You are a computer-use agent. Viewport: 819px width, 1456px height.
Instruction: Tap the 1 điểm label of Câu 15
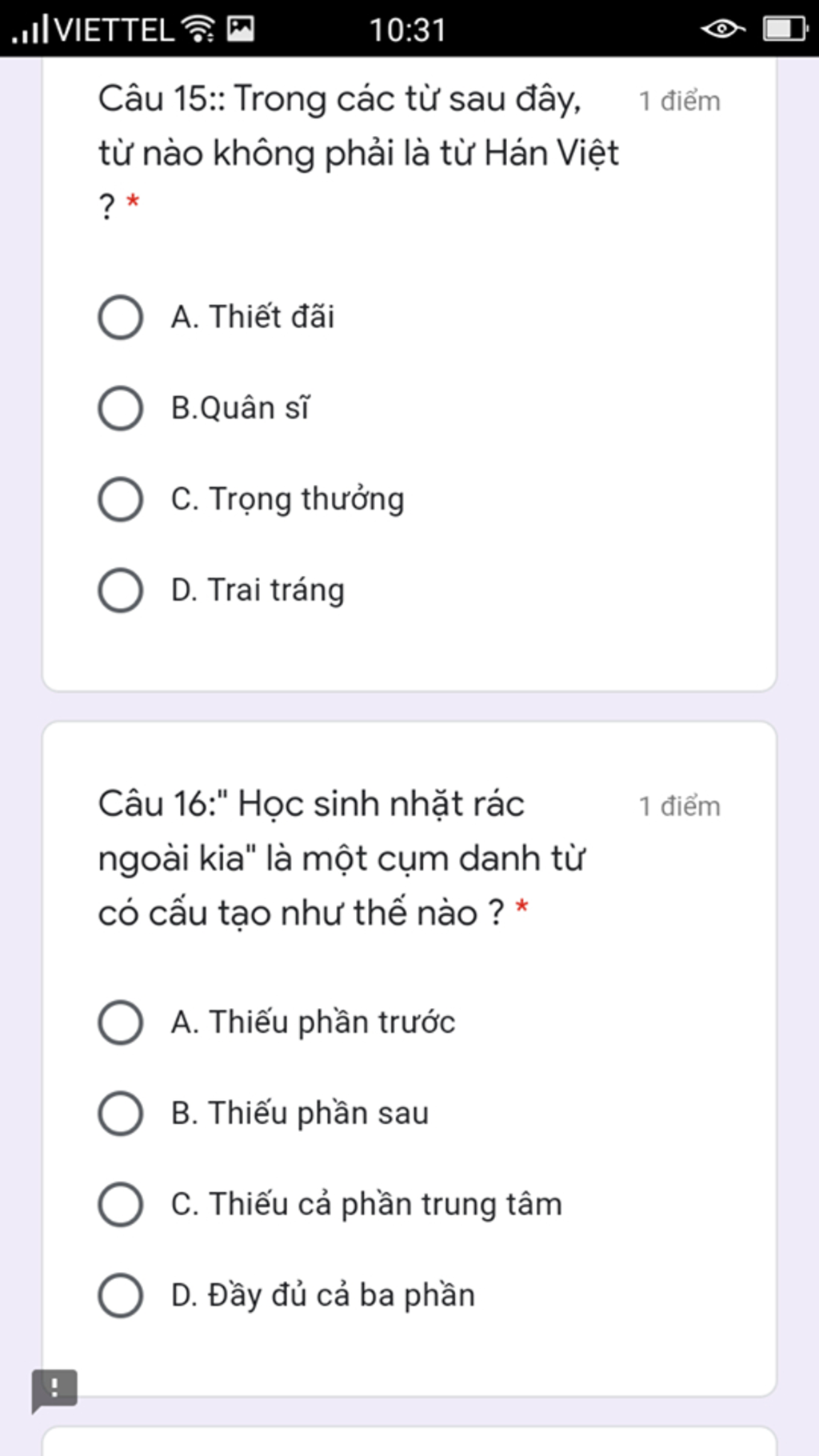[679, 102]
